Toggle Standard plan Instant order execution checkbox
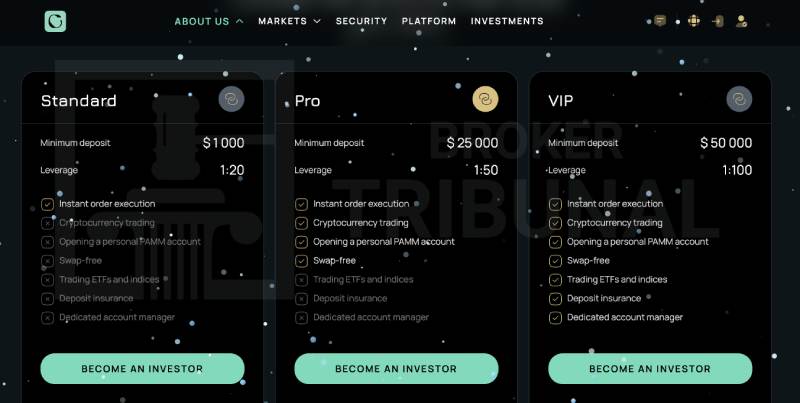 pos(47,204)
